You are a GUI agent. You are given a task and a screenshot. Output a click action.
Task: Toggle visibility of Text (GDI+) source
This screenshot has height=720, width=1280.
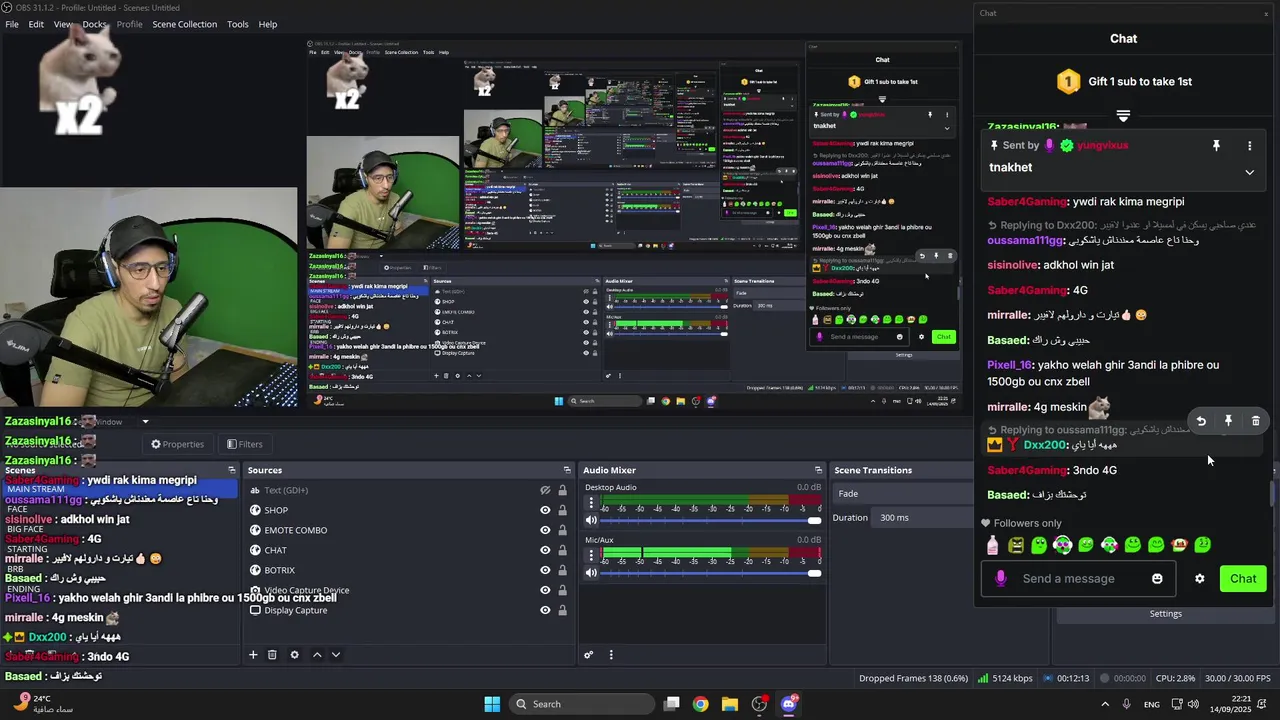pyautogui.click(x=545, y=490)
